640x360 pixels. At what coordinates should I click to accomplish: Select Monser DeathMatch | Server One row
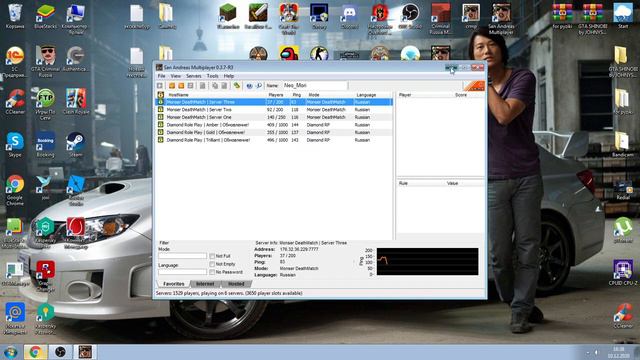274,117
